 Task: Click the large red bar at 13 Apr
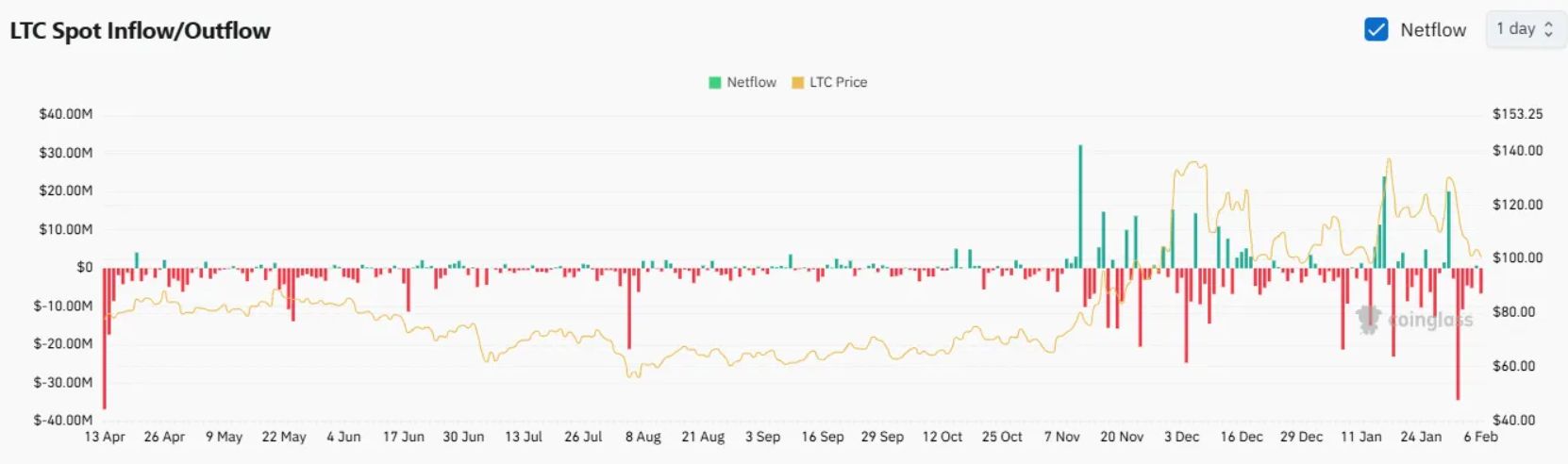(104, 338)
